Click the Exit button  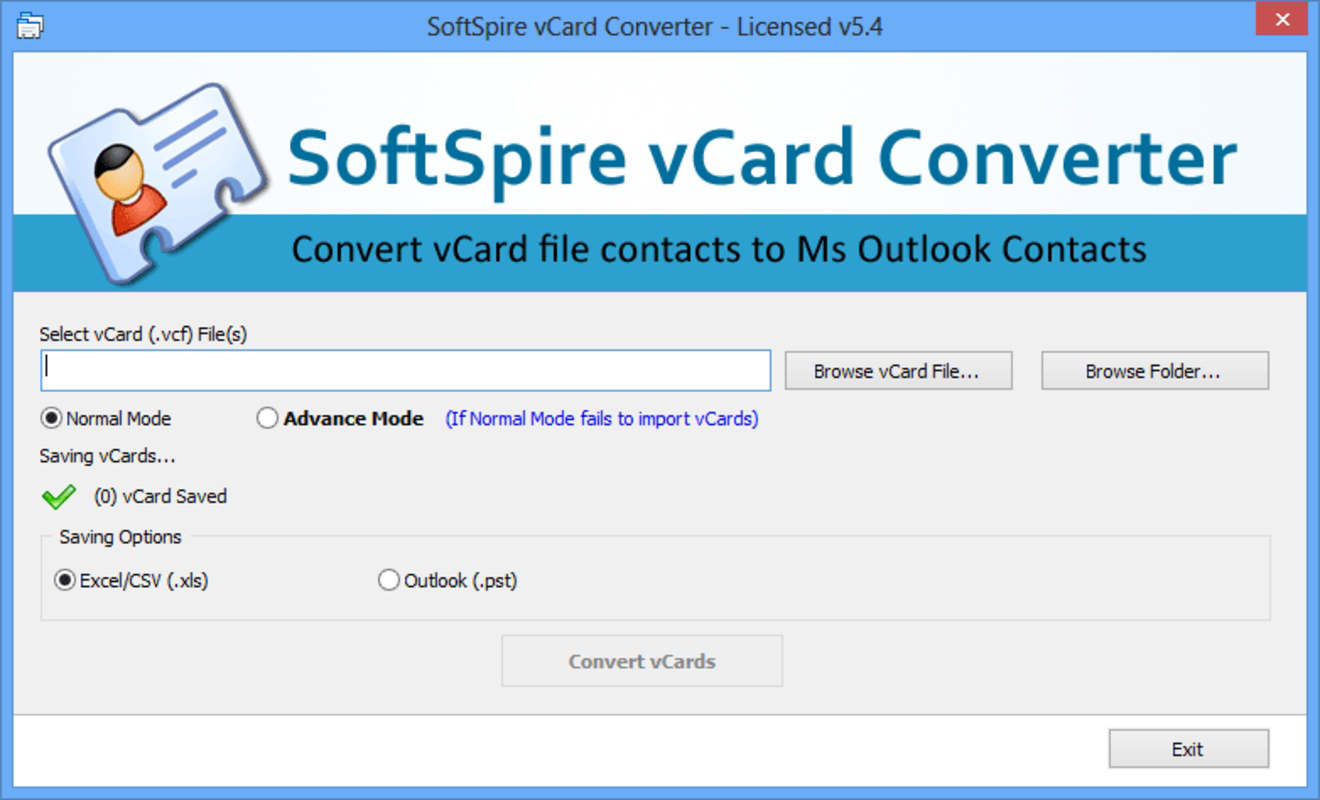coord(1189,749)
